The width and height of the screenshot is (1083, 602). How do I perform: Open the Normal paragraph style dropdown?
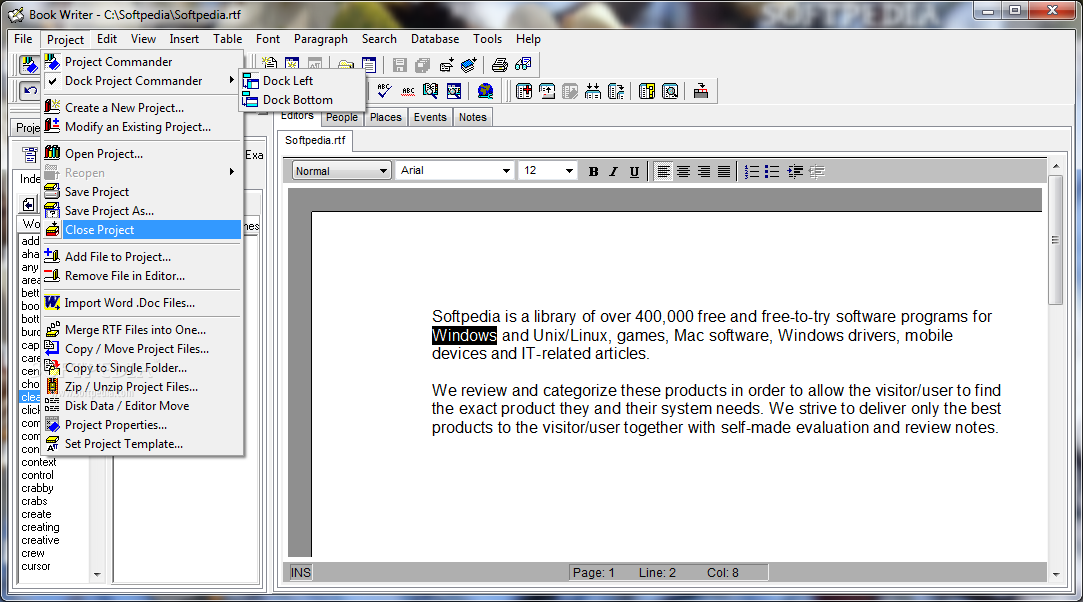pos(342,171)
